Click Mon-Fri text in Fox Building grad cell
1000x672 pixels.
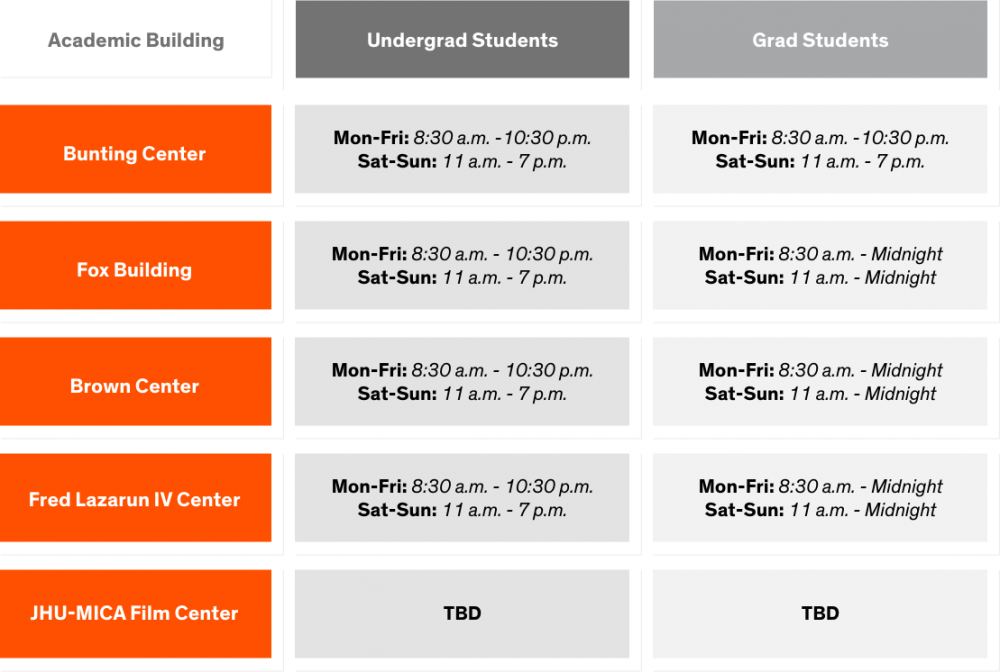pos(737,254)
